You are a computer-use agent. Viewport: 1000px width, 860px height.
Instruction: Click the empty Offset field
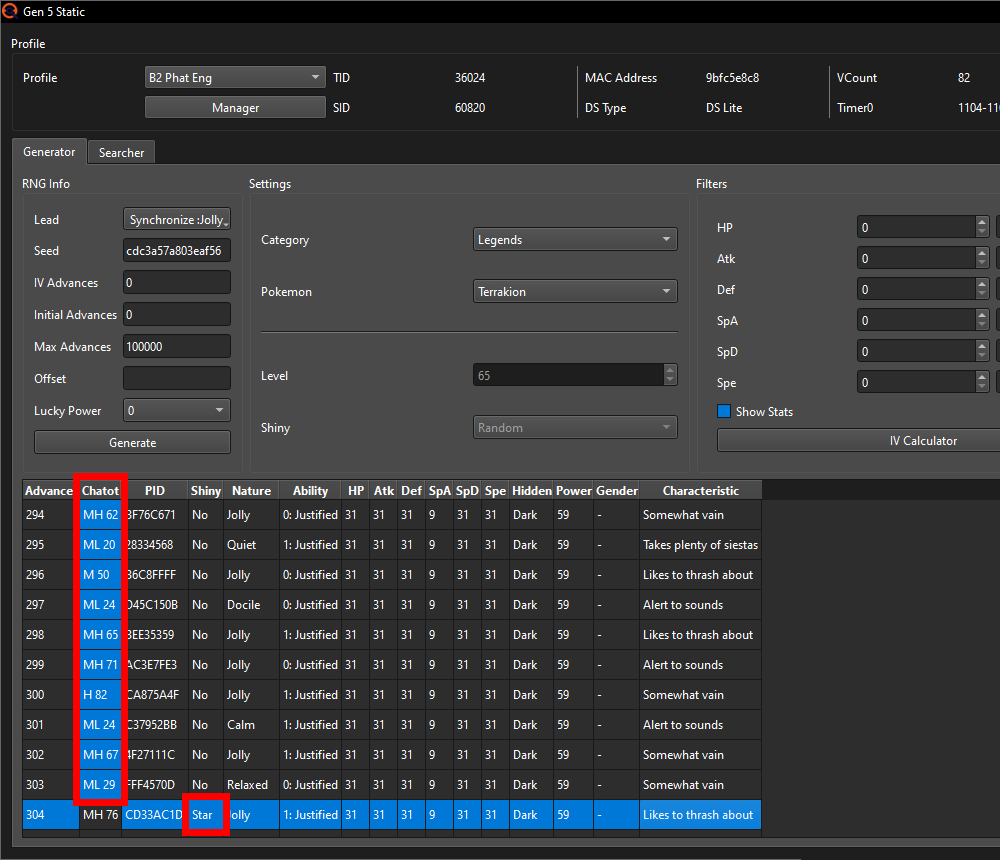point(177,378)
